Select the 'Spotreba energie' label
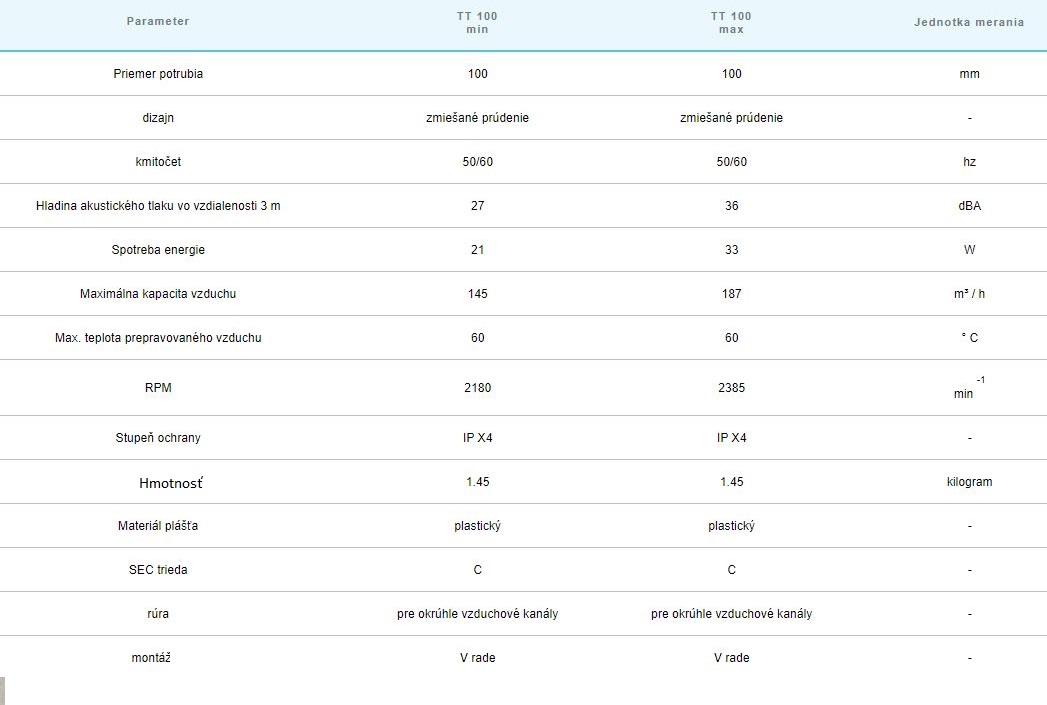Screen dimensions: 1047x705 158,250
